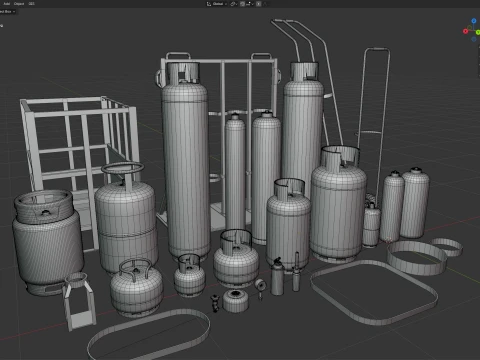
Task: Open the Select Box mode dropdown
Action: [7, 11]
